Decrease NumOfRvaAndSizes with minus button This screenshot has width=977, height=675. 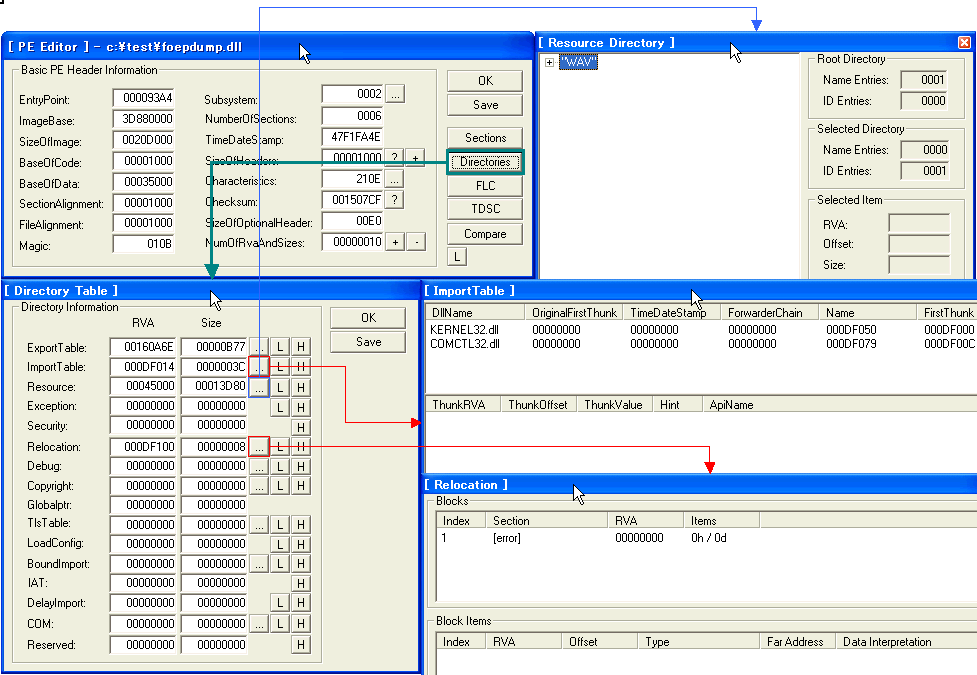[416, 242]
